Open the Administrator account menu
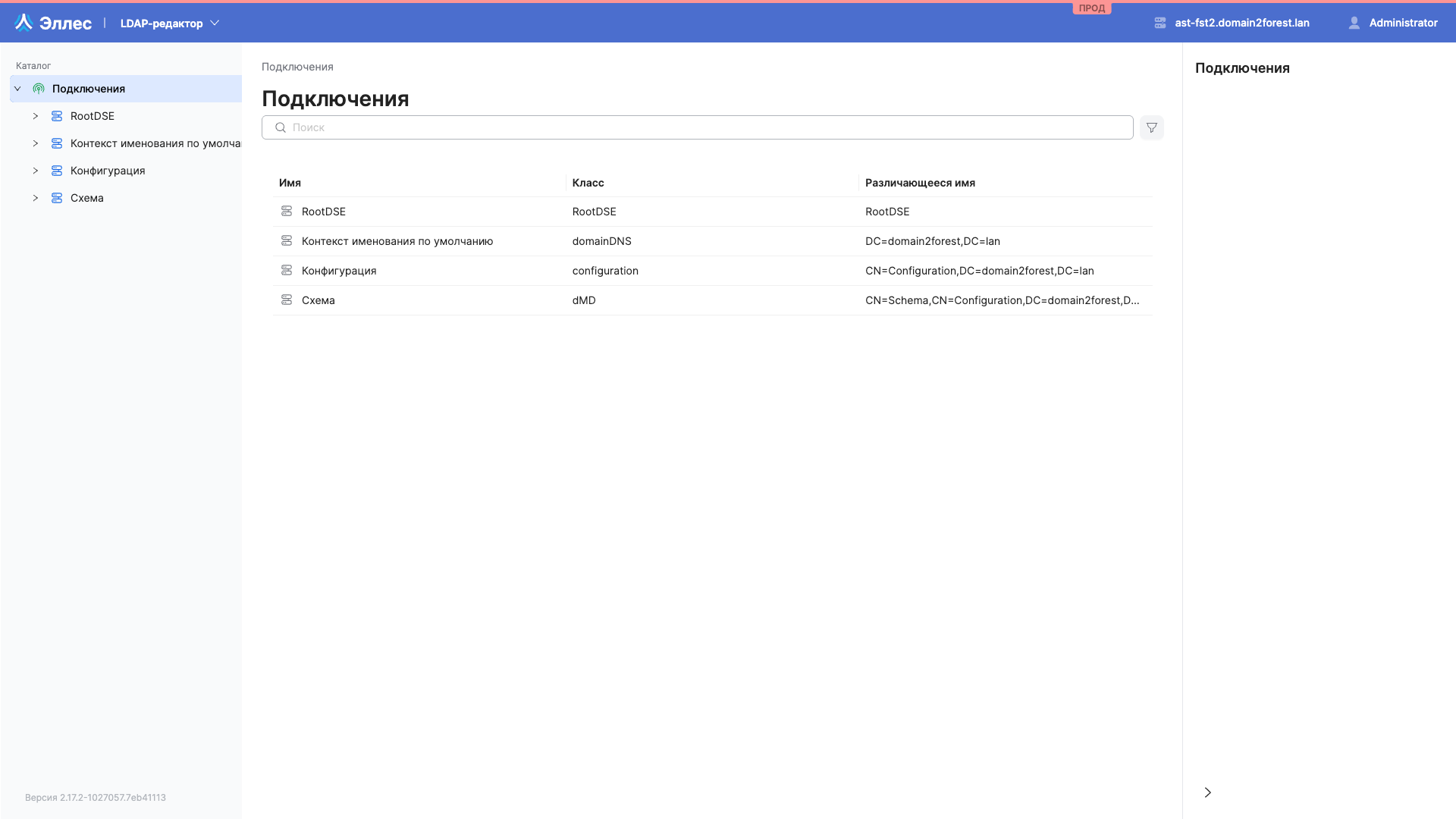1456x819 pixels. pyautogui.click(x=1403, y=23)
